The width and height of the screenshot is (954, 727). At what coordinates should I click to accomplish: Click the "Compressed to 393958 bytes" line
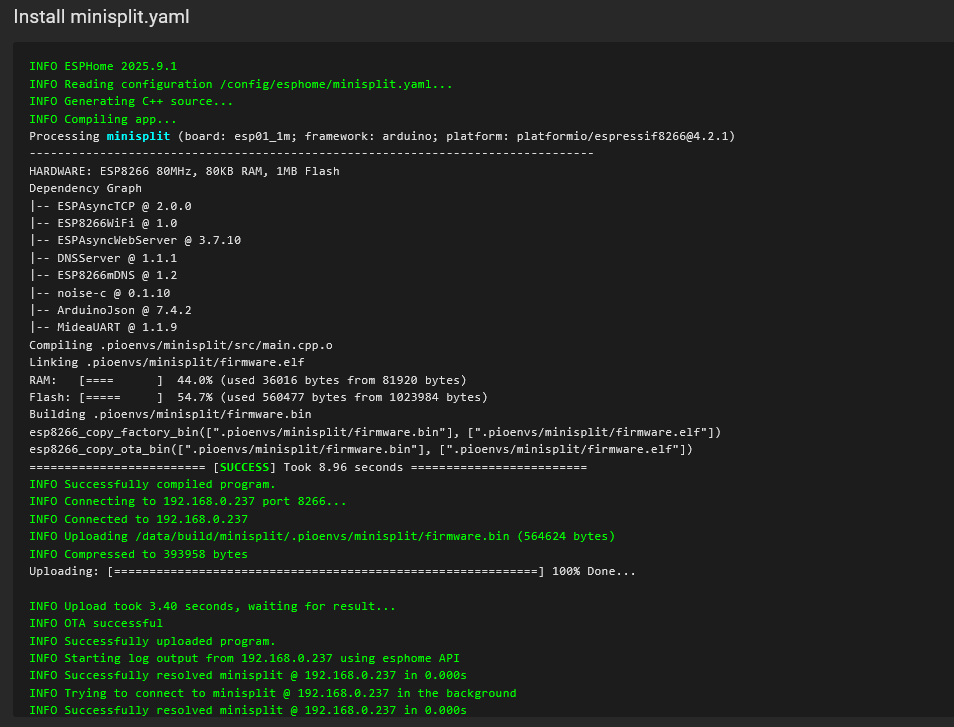[138, 554]
